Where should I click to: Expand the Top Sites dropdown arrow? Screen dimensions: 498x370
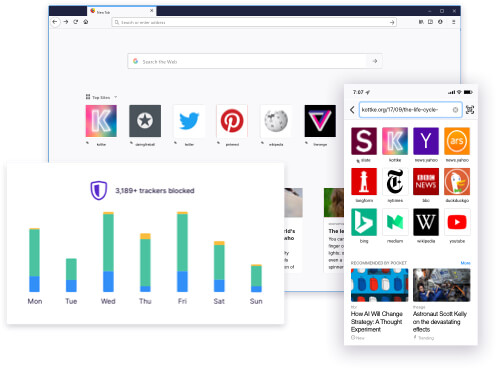[116, 97]
